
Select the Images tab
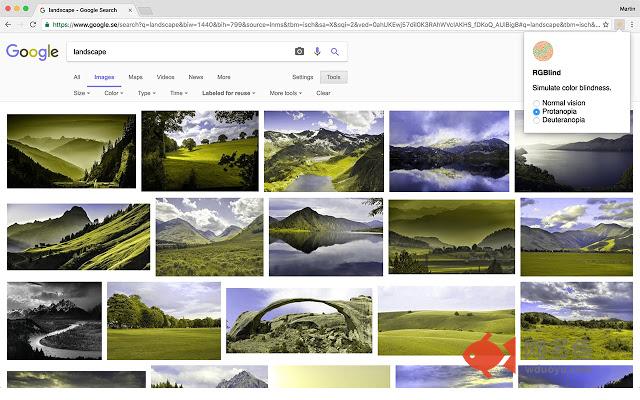104,77
